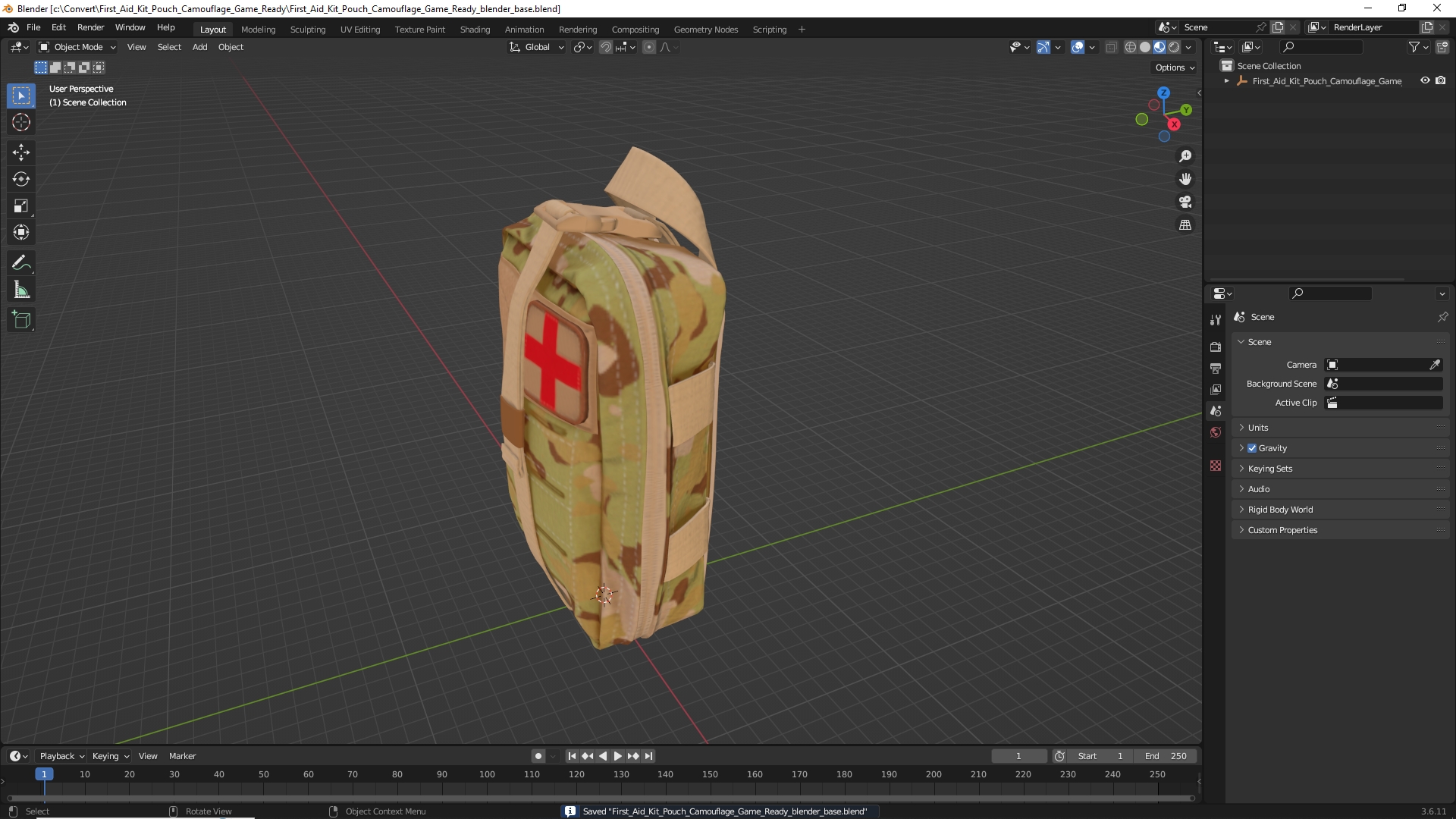Viewport: 1456px width, 819px height.
Task: Disable First_Aid_Kit_Pouch collection in renders
Action: 1440,80
